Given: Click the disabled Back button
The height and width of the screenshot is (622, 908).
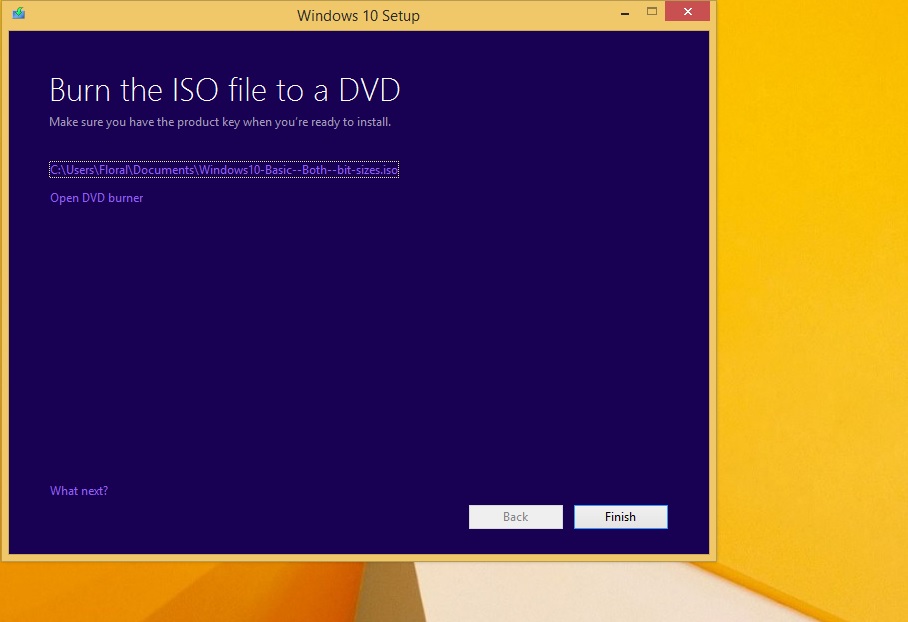Looking at the screenshot, I should tap(515, 517).
